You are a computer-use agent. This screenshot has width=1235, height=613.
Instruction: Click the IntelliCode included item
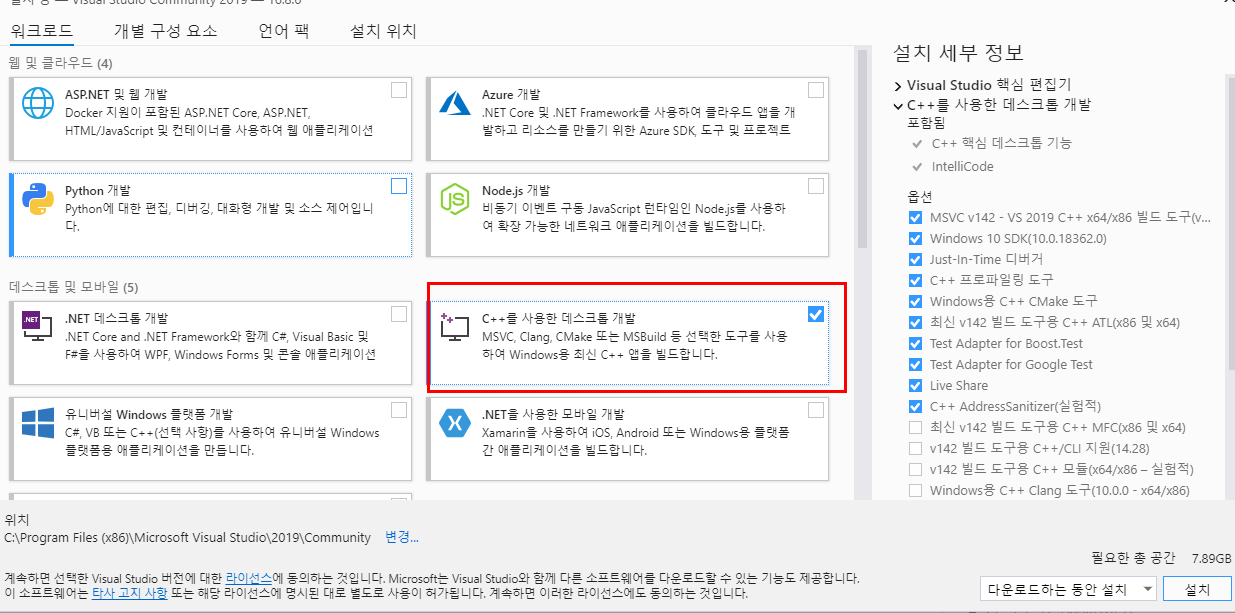click(963, 166)
